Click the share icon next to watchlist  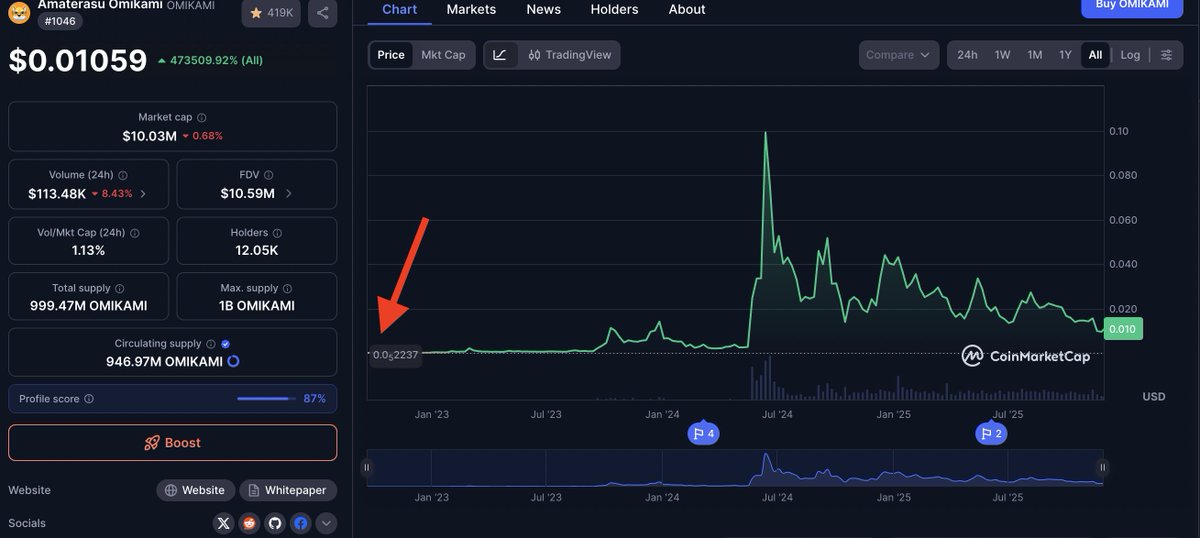[322, 13]
